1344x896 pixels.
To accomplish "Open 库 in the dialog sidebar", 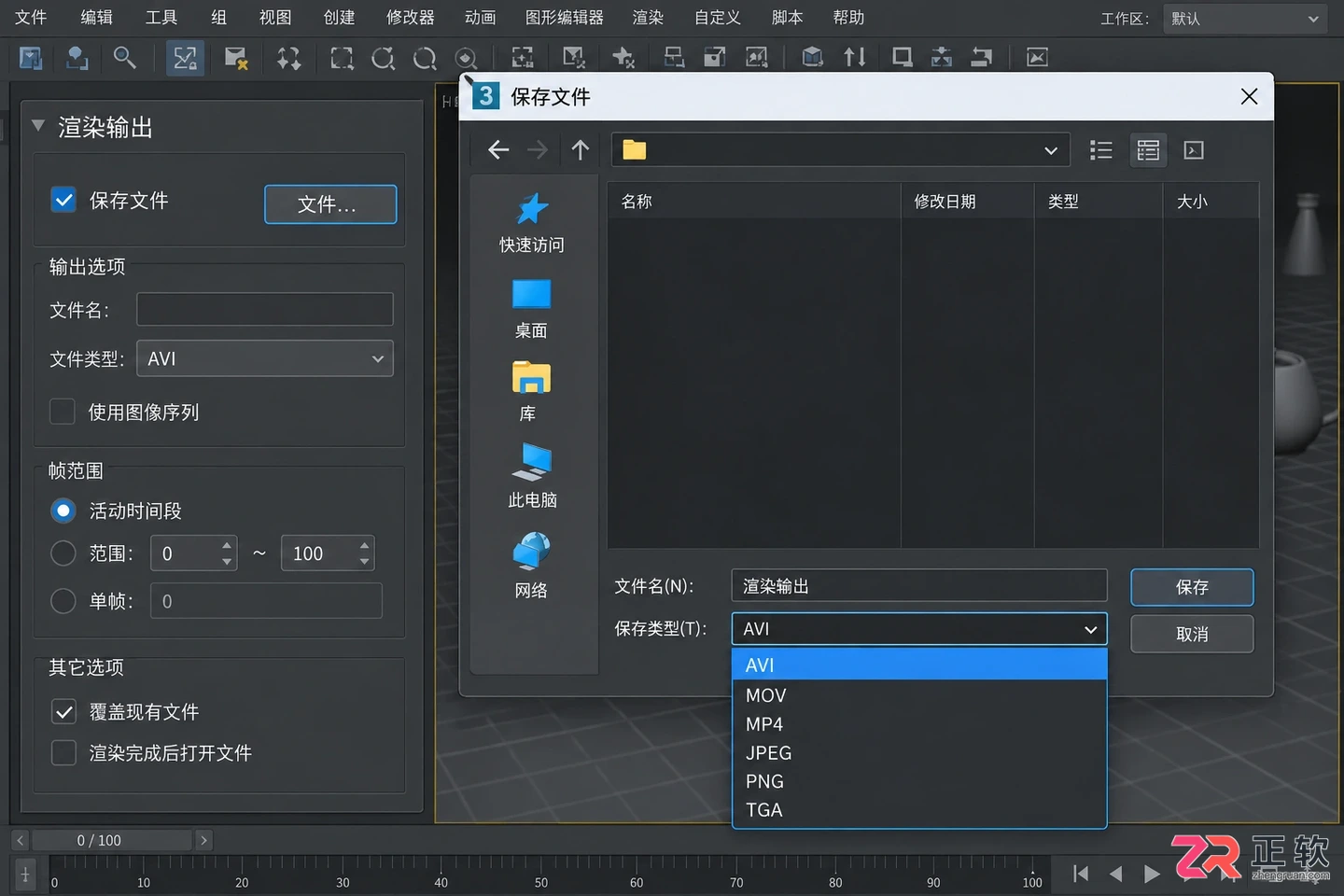I will [x=531, y=392].
